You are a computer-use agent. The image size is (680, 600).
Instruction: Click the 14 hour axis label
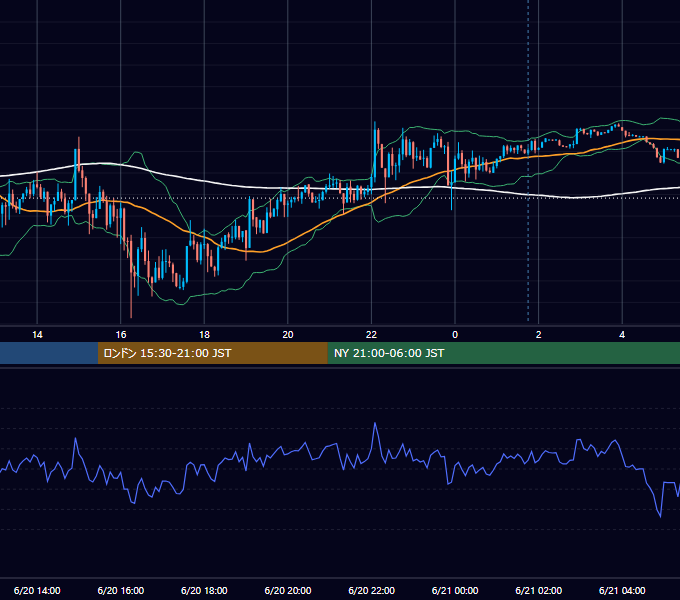tap(37, 335)
